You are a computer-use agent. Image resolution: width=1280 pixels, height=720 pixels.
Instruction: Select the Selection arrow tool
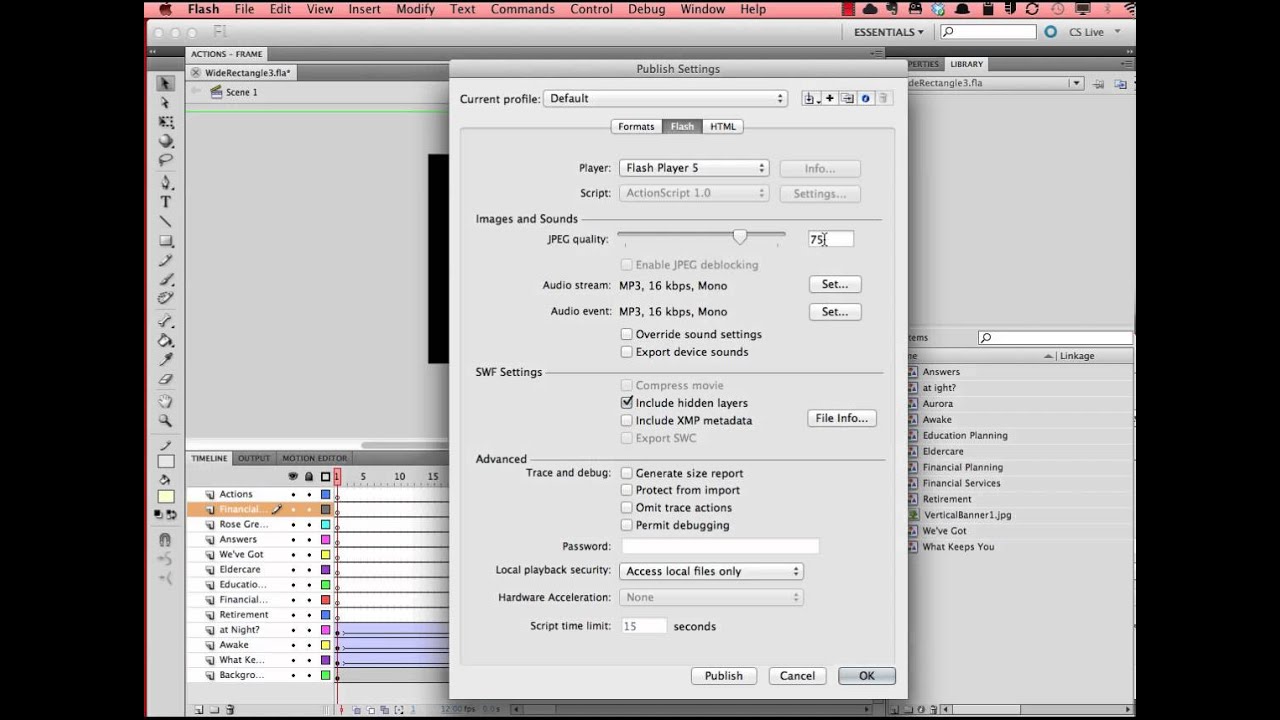(x=166, y=84)
